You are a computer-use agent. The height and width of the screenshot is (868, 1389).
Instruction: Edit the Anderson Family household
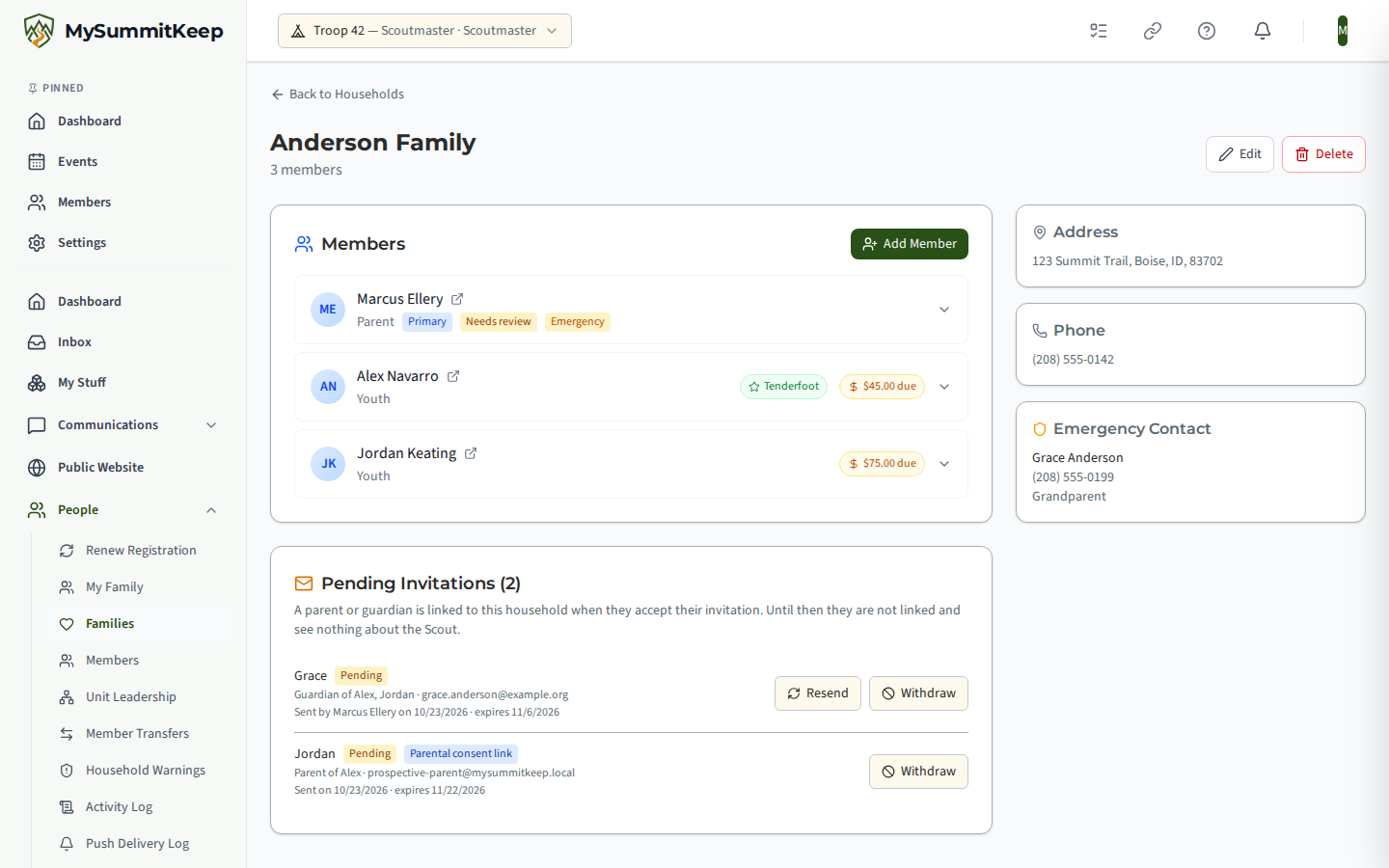pyautogui.click(x=1239, y=154)
